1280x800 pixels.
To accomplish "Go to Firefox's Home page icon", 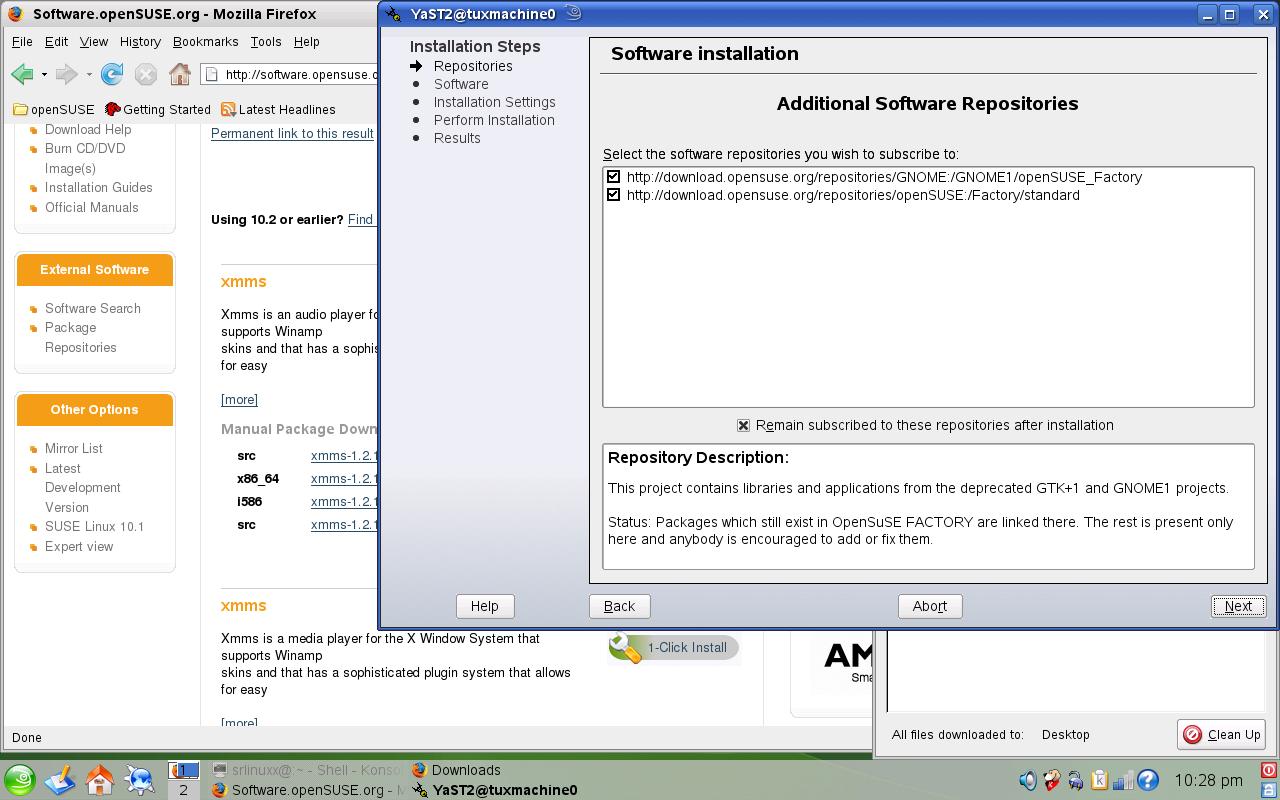I will coord(180,74).
